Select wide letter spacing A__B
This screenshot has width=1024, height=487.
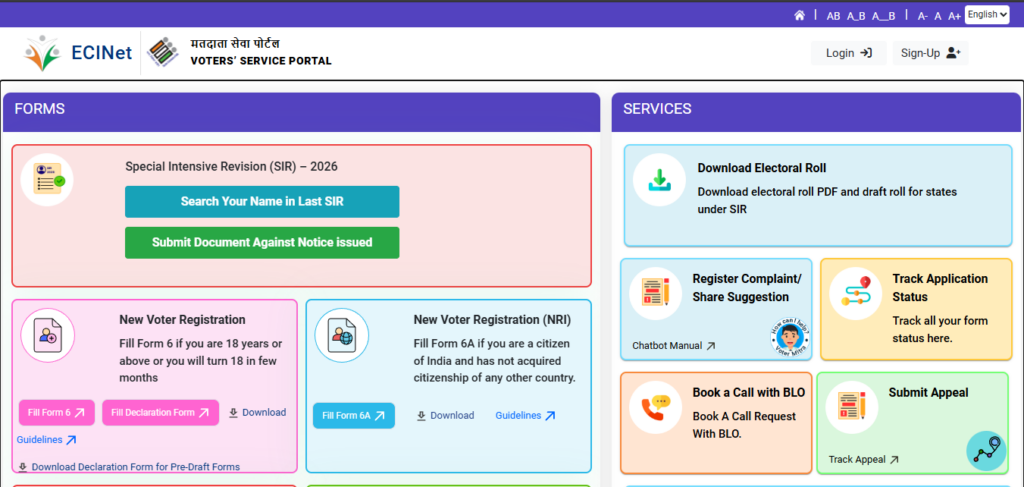pos(884,16)
